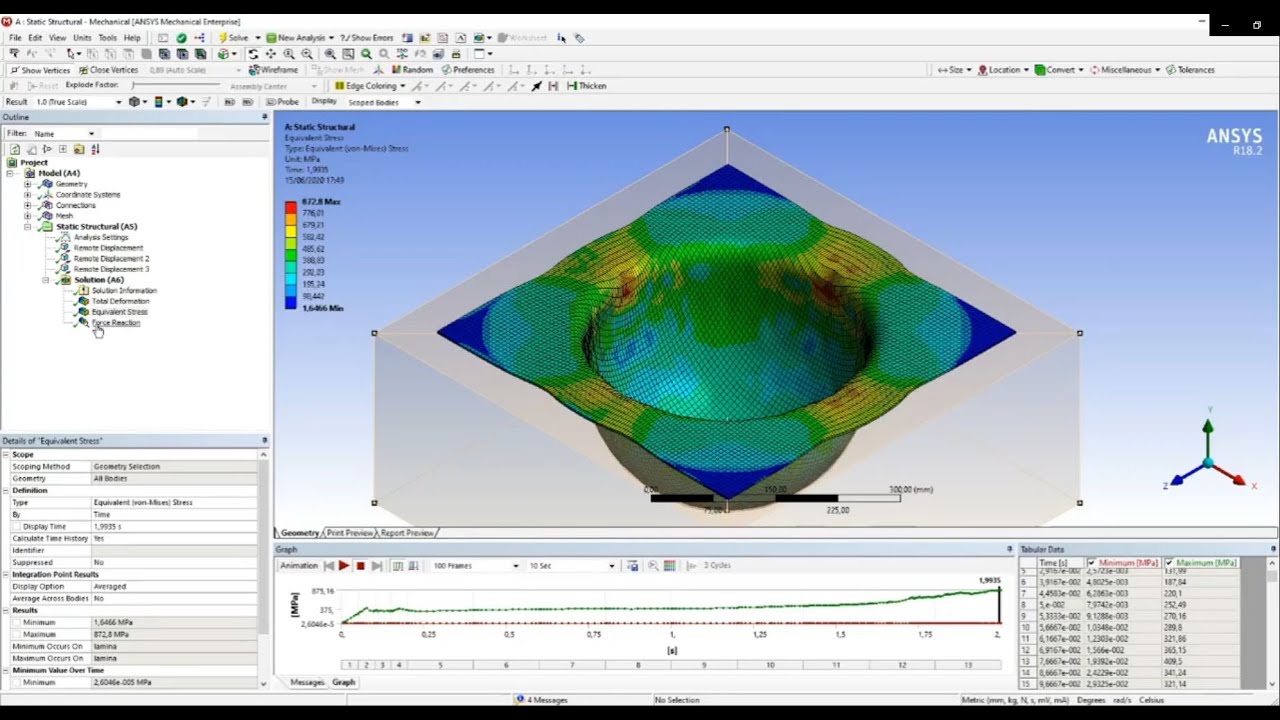Toggle Thicken edge display
Image resolution: width=1280 pixels, height=720 pixels.
[587, 86]
